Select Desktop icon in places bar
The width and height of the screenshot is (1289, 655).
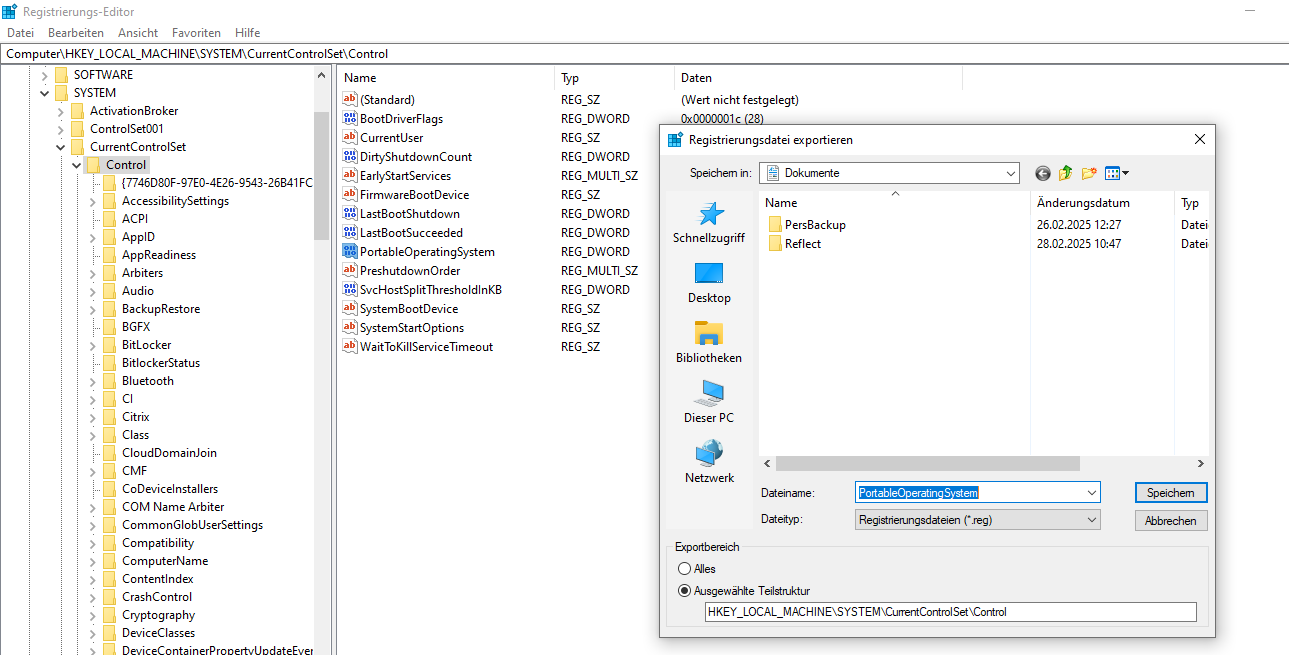click(x=709, y=274)
